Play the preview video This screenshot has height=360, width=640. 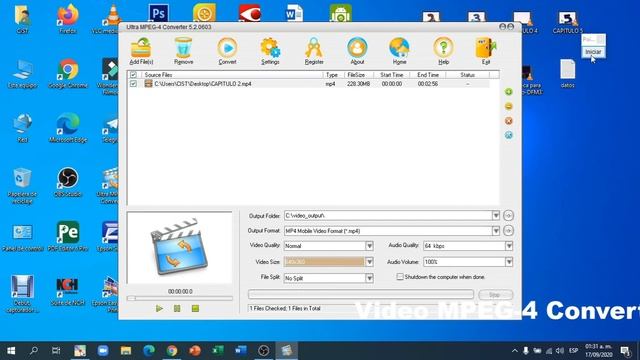tap(159, 309)
